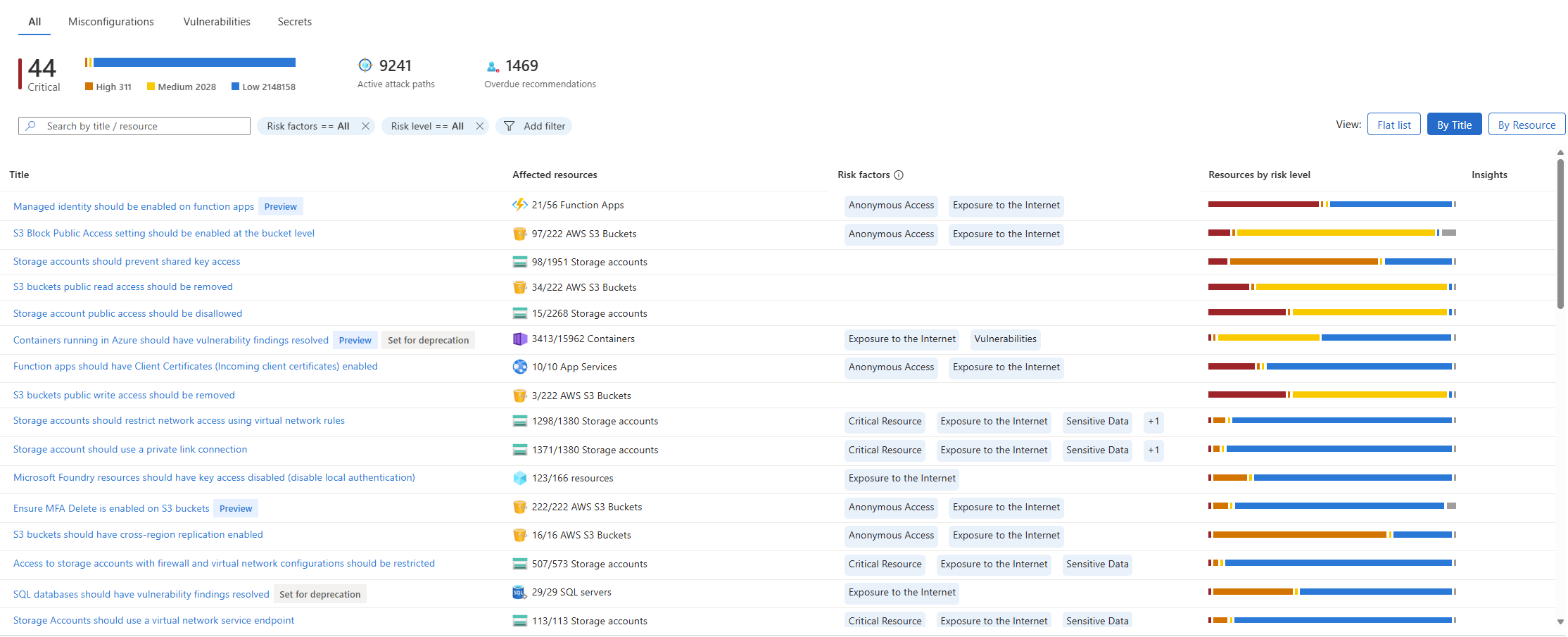
Task: Click the Add filter button
Action: [534, 126]
